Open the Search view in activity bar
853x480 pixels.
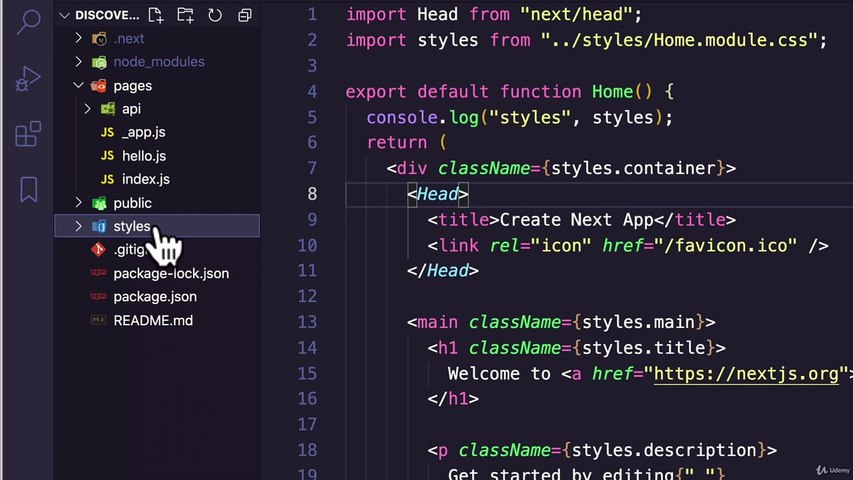point(28,22)
